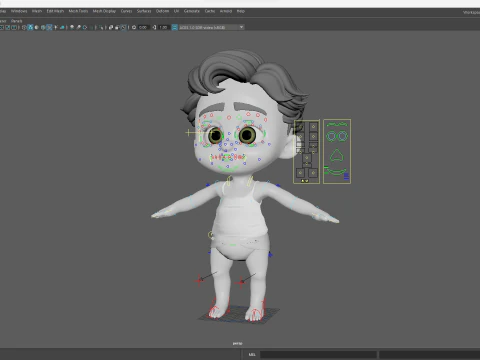
Task: Open the UV menu
Action: pos(176,11)
